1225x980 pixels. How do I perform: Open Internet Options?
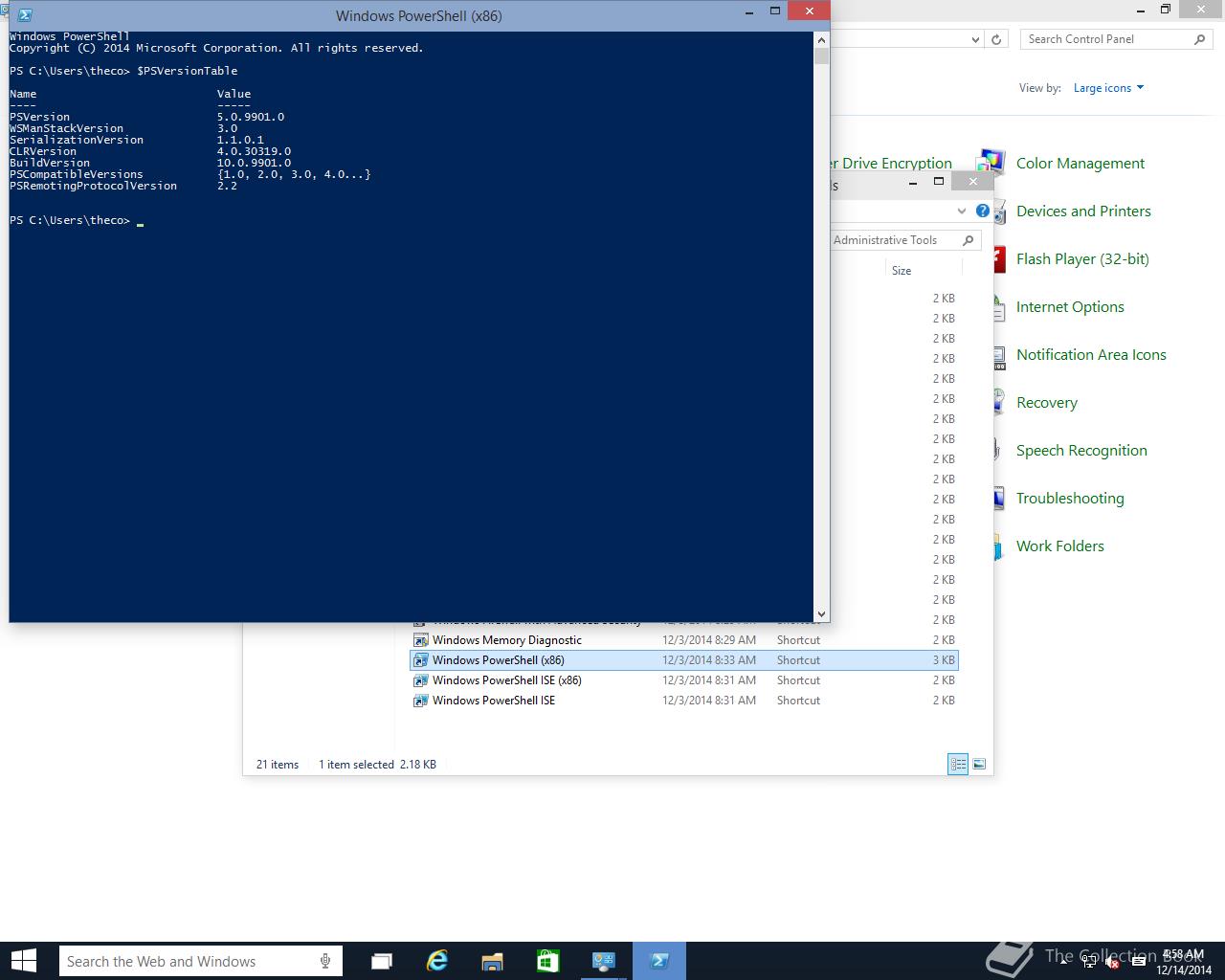pyautogui.click(x=1070, y=307)
